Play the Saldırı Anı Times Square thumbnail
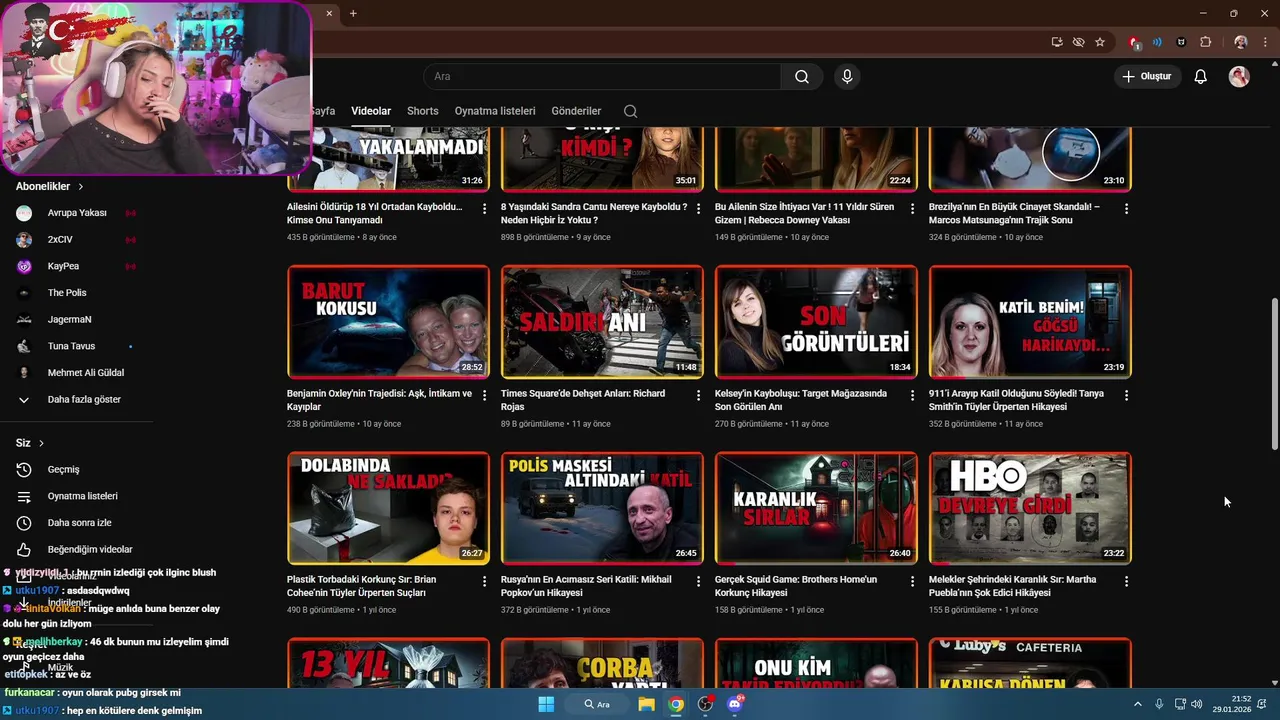 (x=602, y=321)
